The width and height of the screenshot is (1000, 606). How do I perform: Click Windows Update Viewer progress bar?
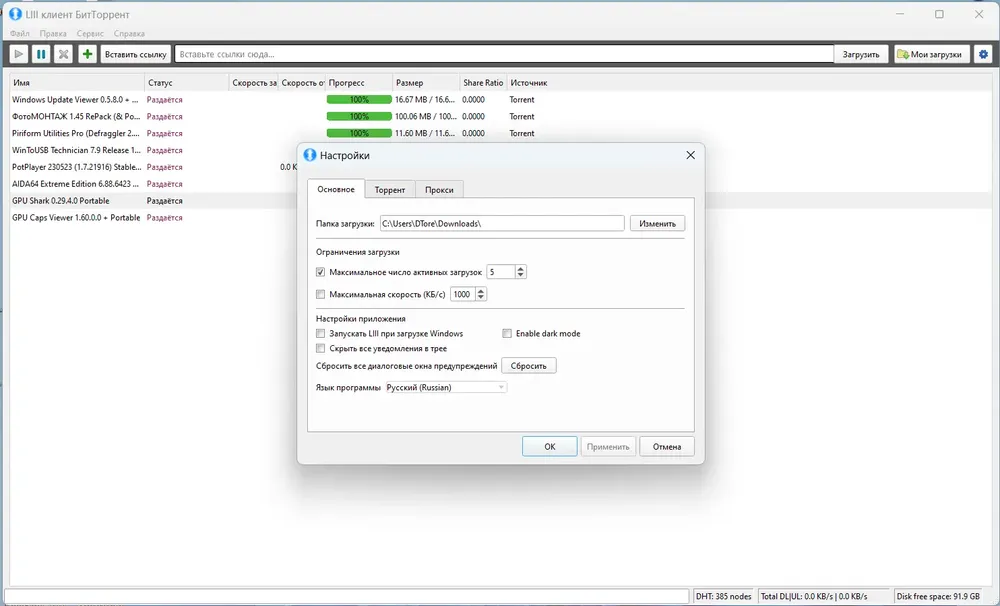pyautogui.click(x=359, y=100)
